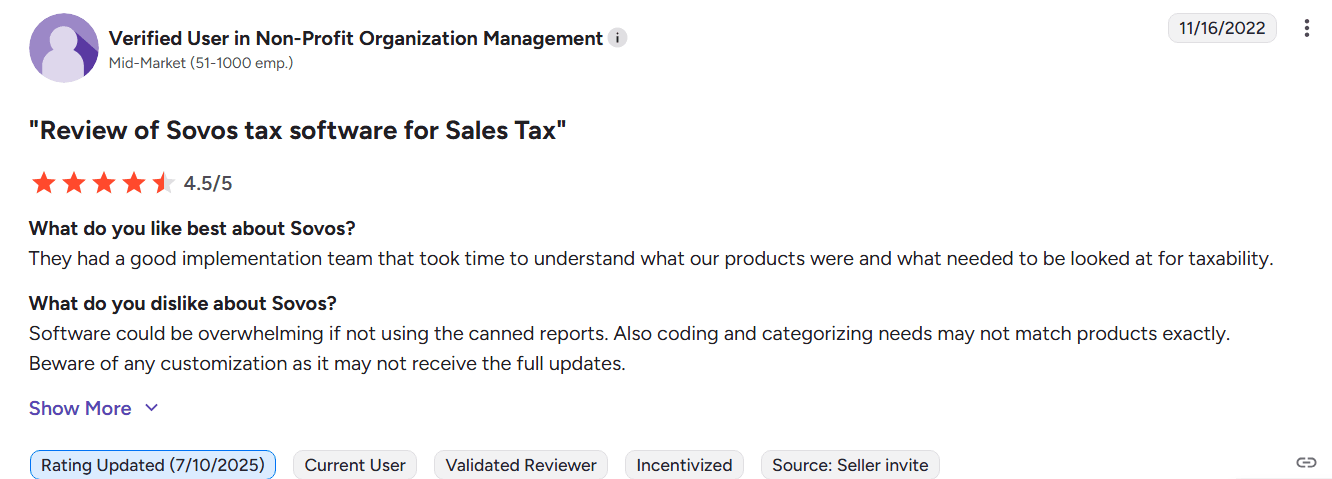This screenshot has width=1332, height=479.
Task: Click the 11/16/2022 date badge
Action: click(1222, 28)
